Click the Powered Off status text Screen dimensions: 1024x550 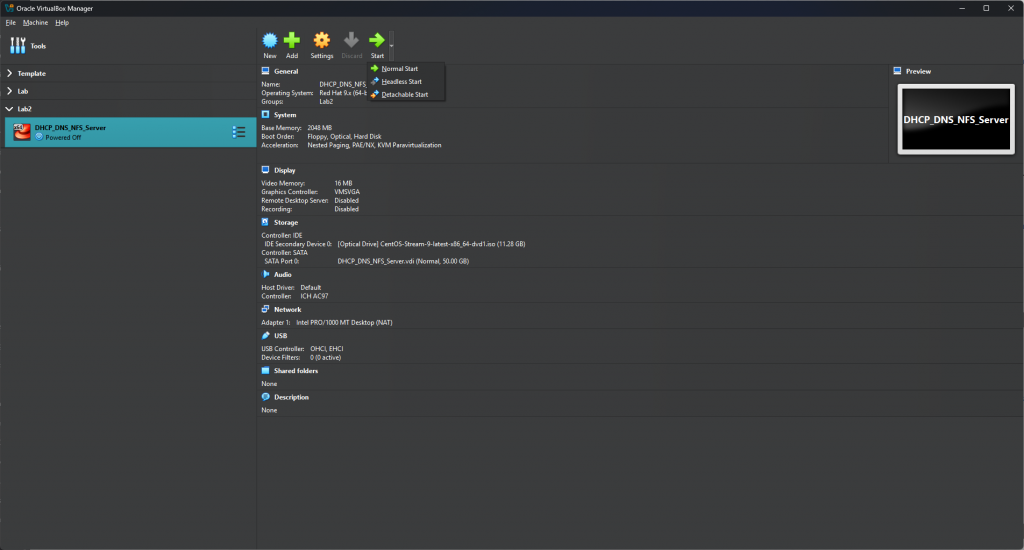click(63, 138)
